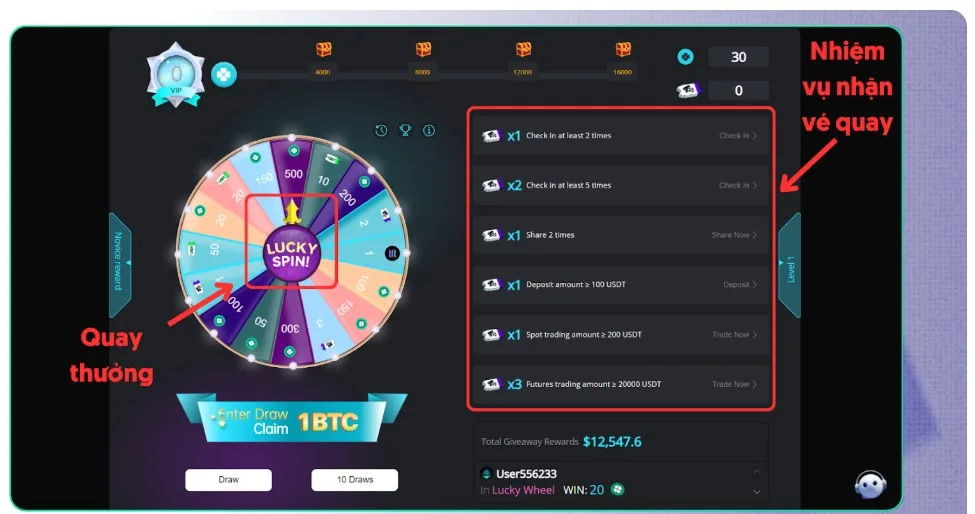Spin the Lucky Spin wheel center
Image resolution: width=975 pixels, height=514 pixels.
click(292, 254)
